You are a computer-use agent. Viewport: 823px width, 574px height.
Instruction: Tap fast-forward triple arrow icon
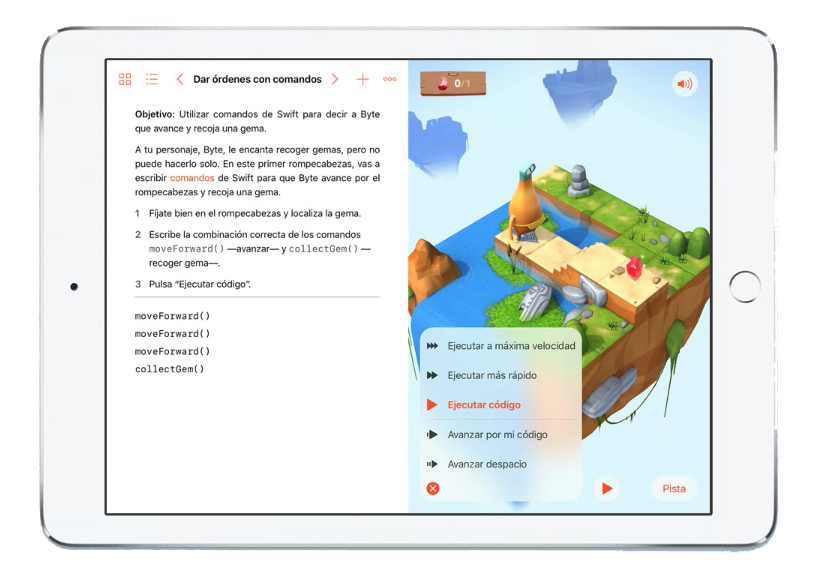(x=432, y=346)
